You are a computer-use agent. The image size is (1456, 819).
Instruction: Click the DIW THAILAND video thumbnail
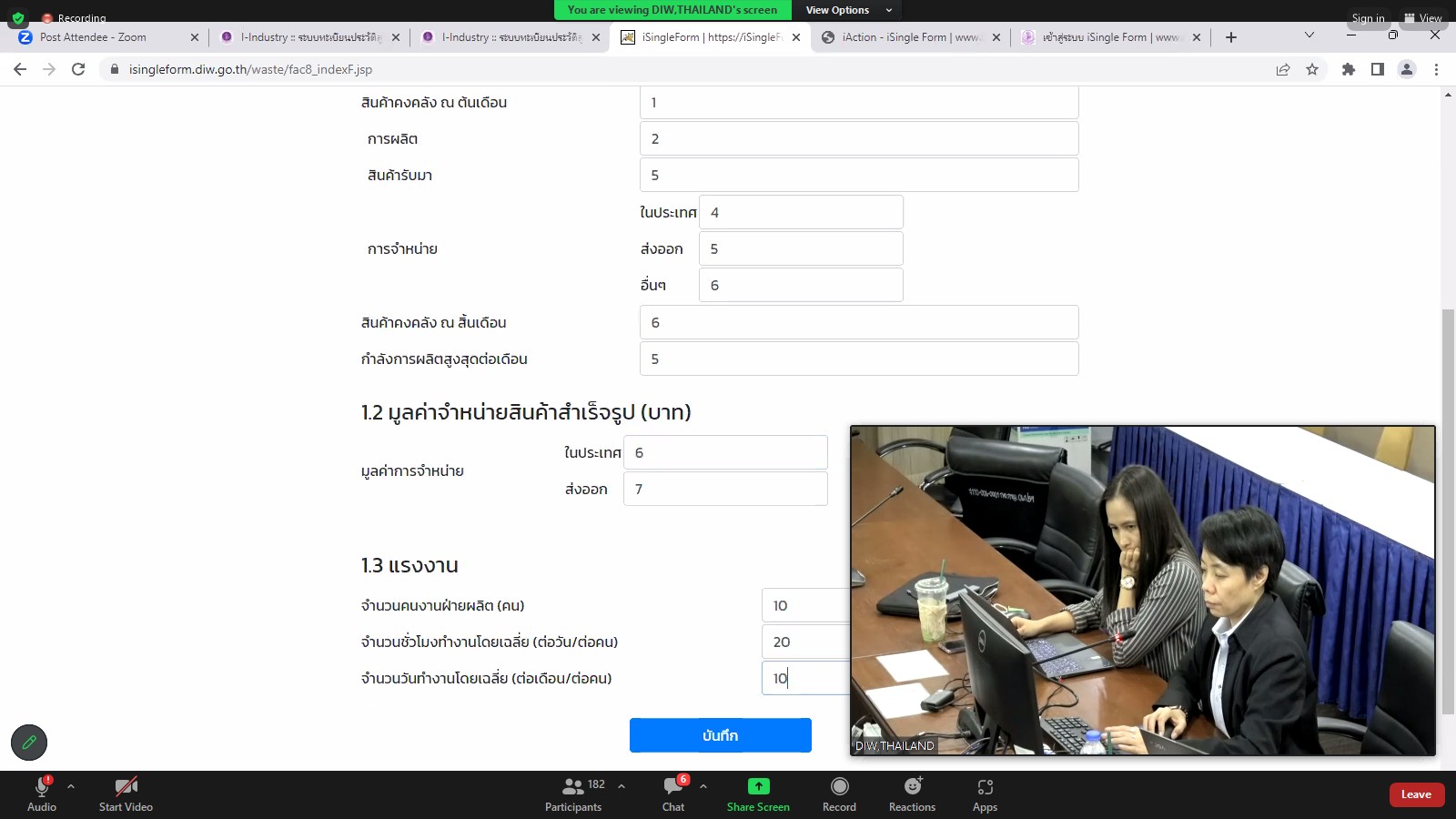tap(1143, 590)
